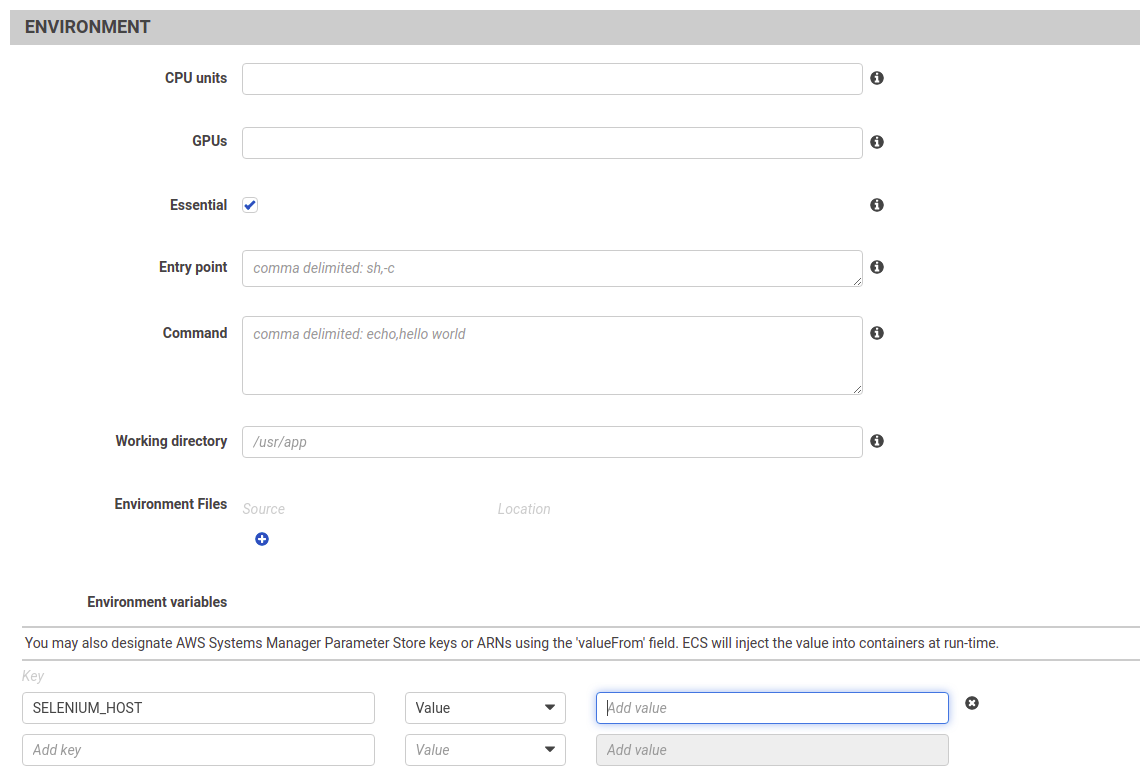Click inside the Entry point text area
1145x777 pixels.
click(x=552, y=268)
